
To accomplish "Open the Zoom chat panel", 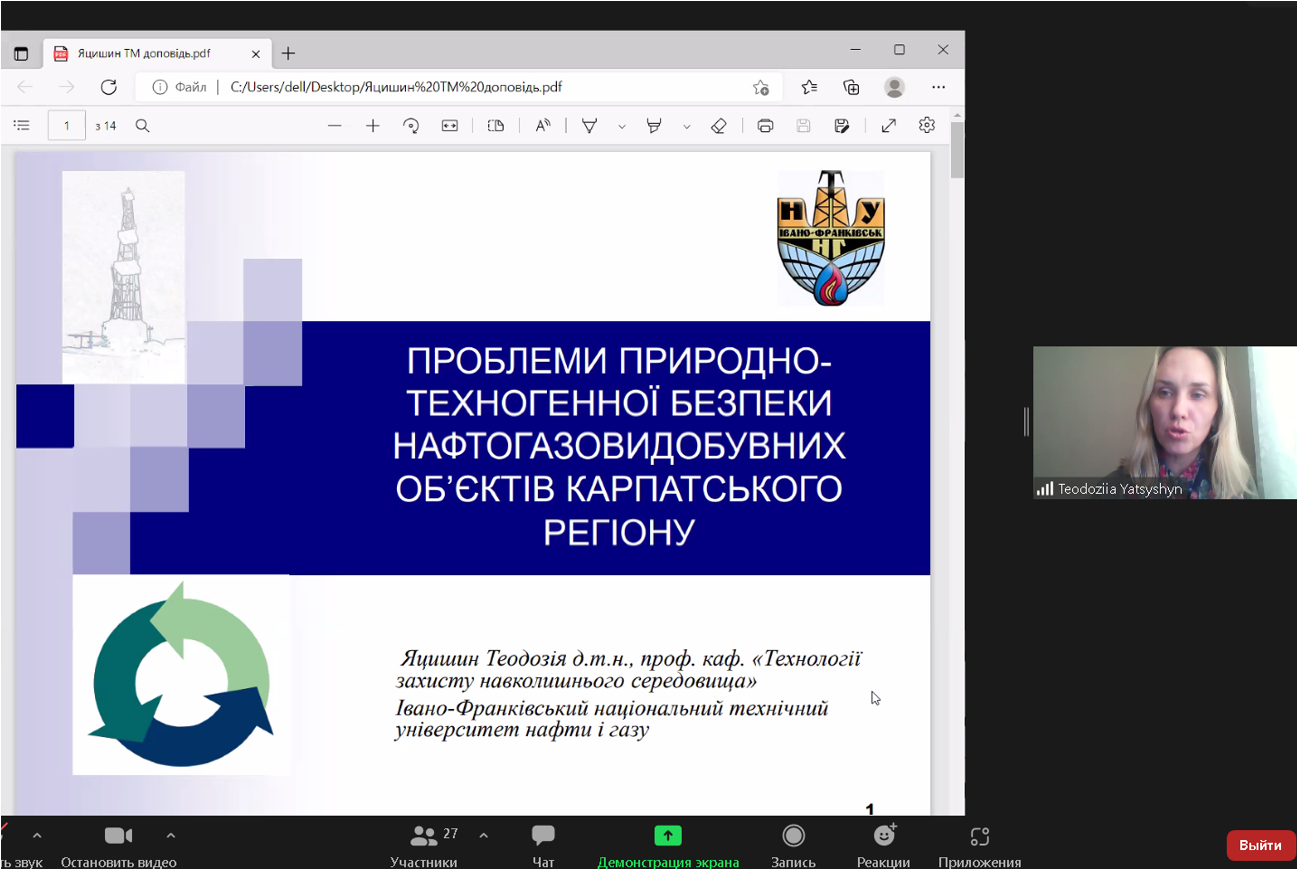I will point(543,845).
